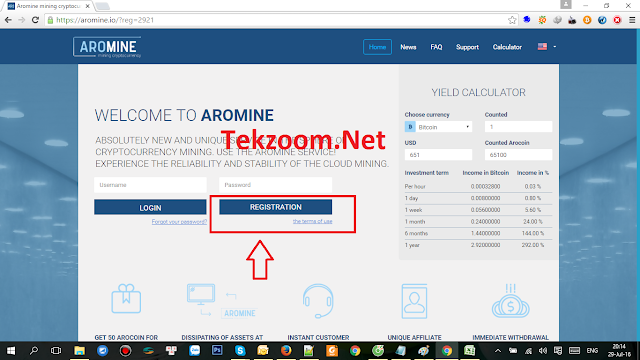Click the browser address bar URL
Image resolution: width=640 pixels, height=360 pixels.
pos(105,20)
